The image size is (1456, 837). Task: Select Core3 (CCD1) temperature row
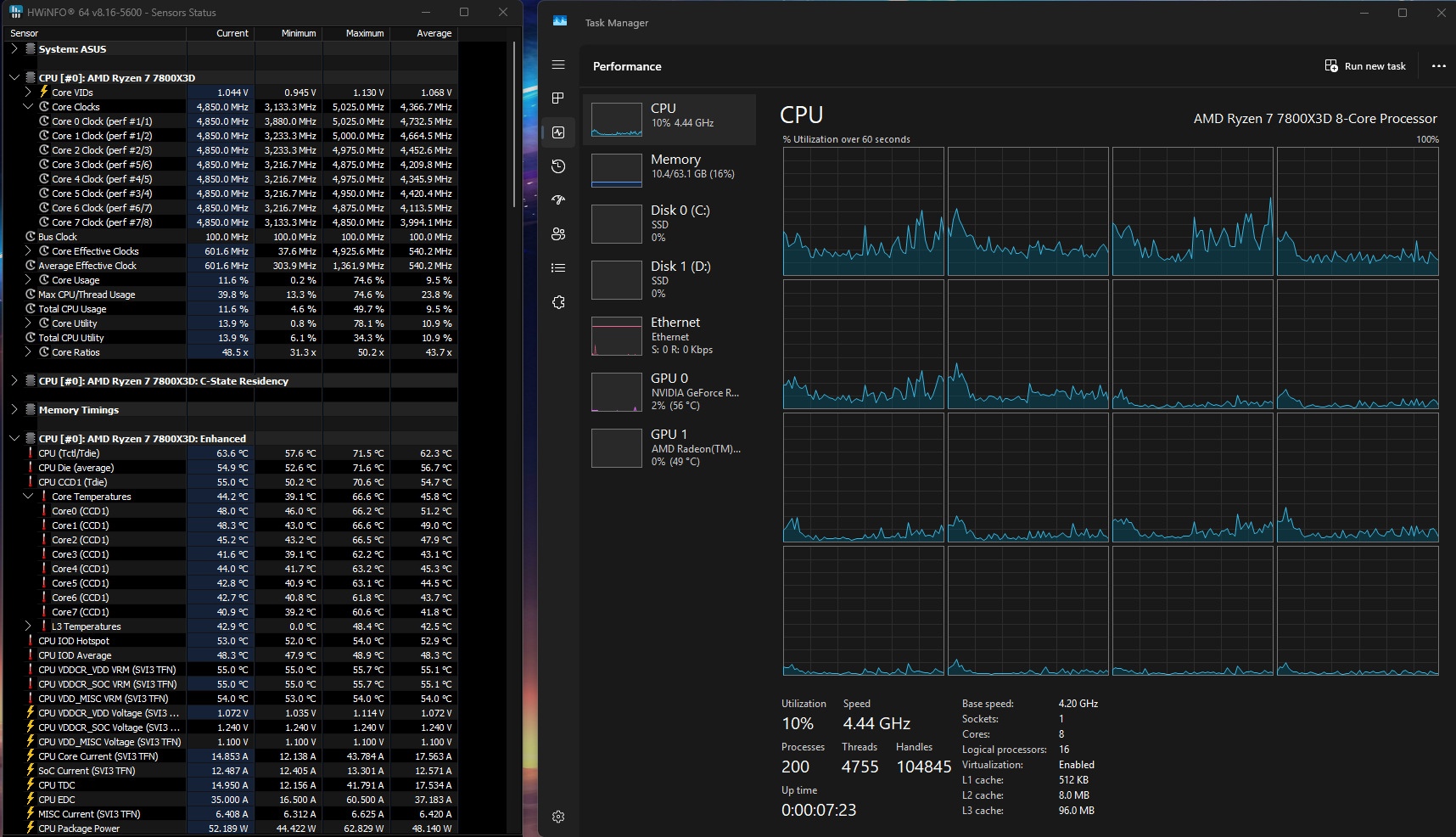click(232, 554)
